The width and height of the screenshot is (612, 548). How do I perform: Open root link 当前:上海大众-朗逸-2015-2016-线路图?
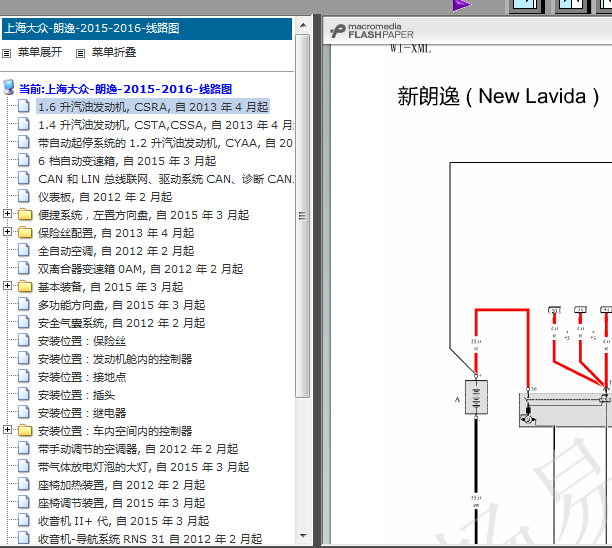(x=126, y=89)
